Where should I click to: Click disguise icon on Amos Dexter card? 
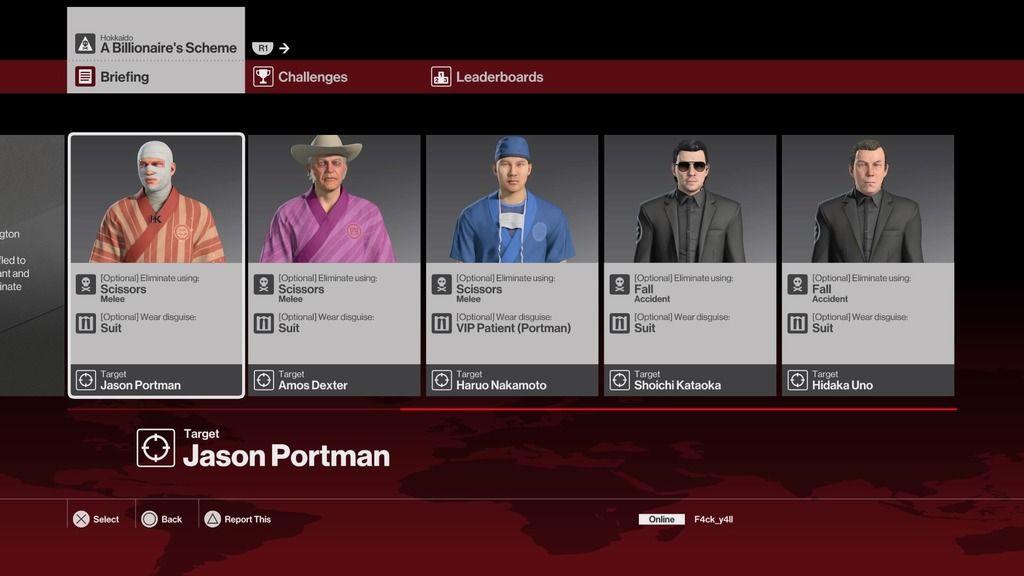tap(264, 323)
